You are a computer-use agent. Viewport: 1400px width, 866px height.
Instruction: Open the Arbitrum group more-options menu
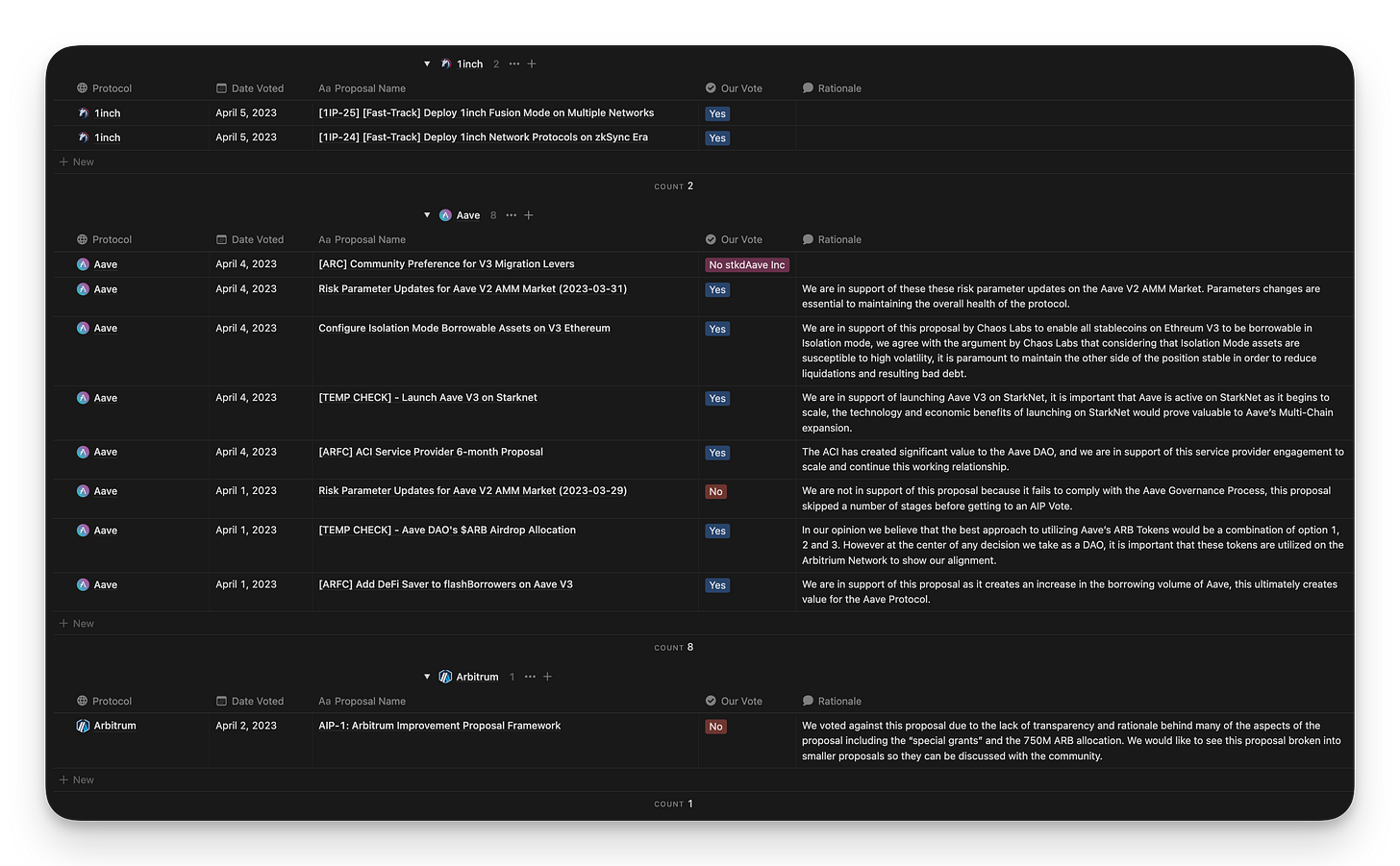(530, 677)
